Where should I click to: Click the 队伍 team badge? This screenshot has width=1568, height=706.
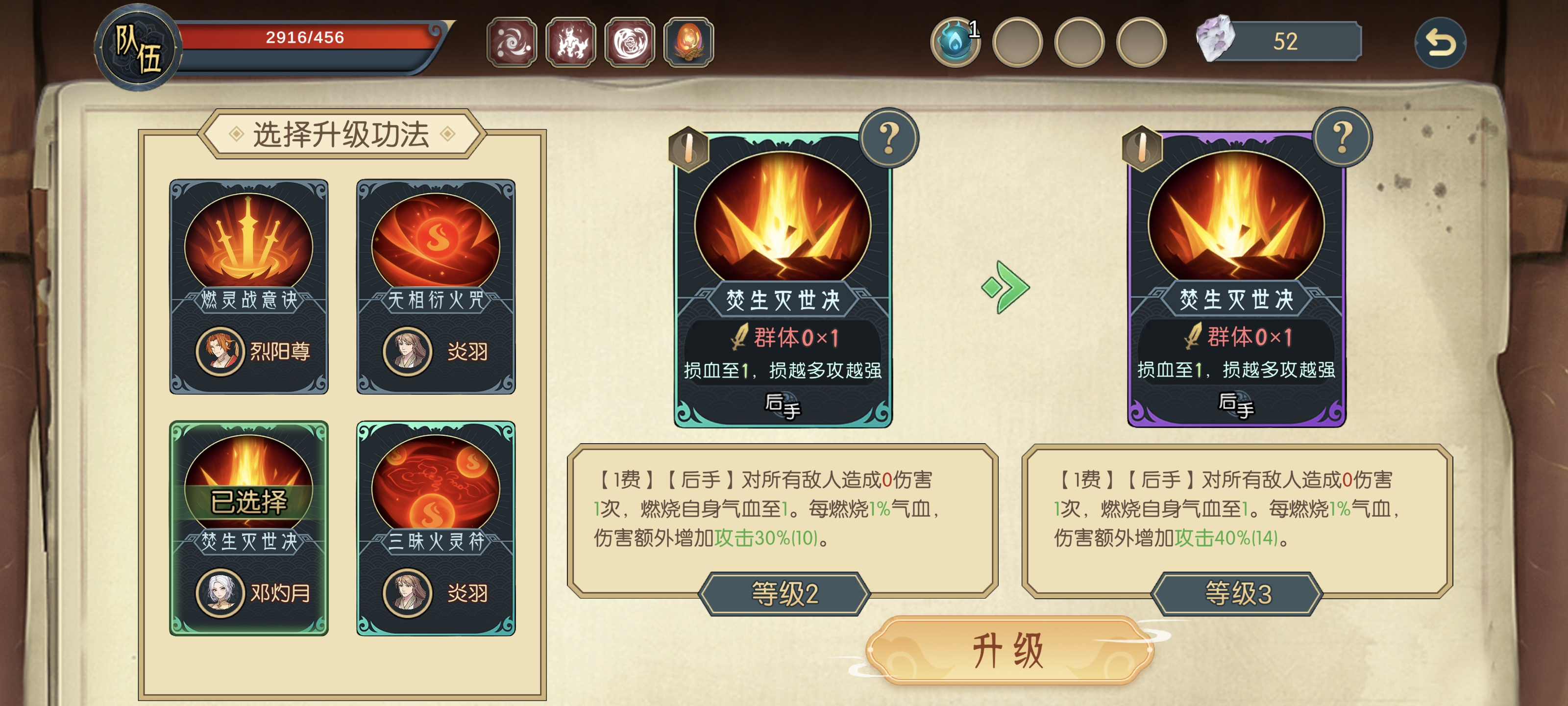(x=138, y=48)
